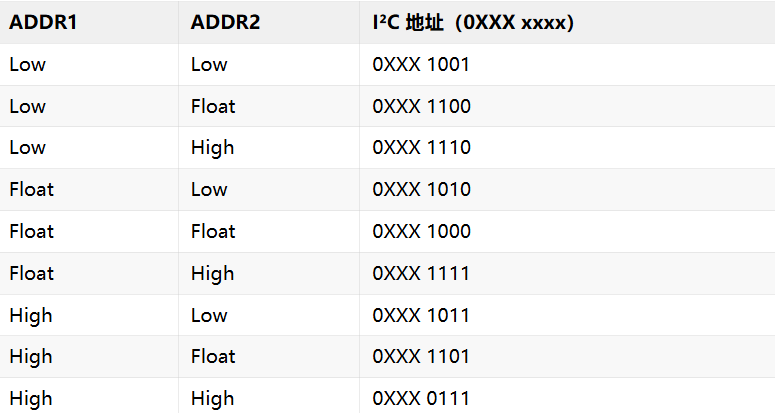Click the address value 0XXX 1010
This screenshot has width=775, height=413.
[x=422, y=189]
